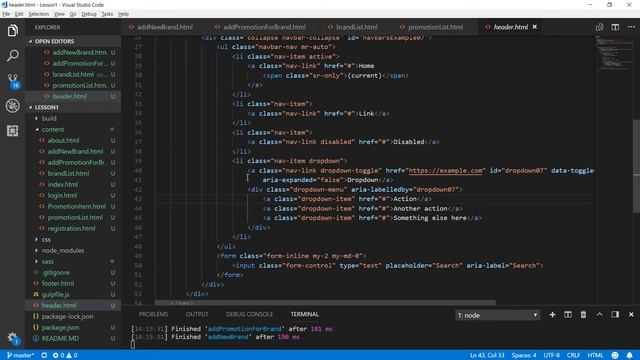
Task: Split the terminal panel
Action: pyautogui.click(x=568, y=315)
